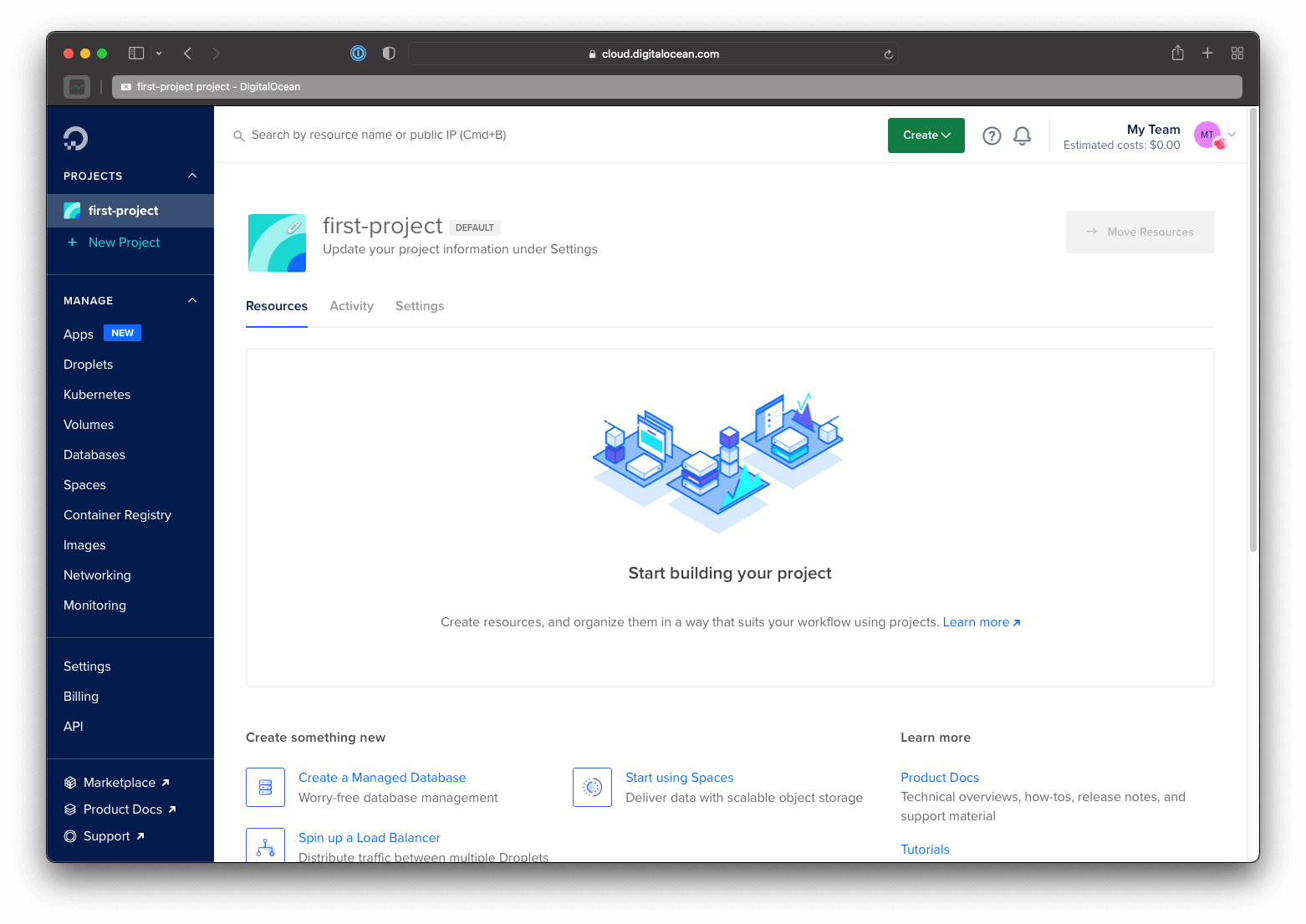Click Start using Spaces link
Image resolution: width=1306 pixels, height=924 pixels.
click(680, 778)
